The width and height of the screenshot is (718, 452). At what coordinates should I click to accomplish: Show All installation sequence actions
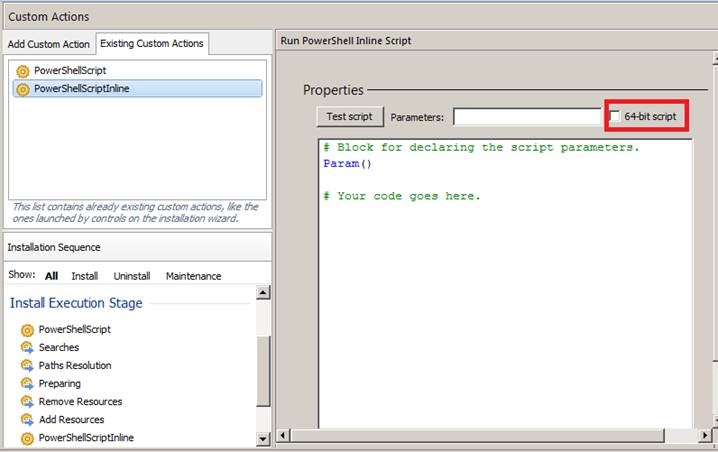tap(51, 275)
